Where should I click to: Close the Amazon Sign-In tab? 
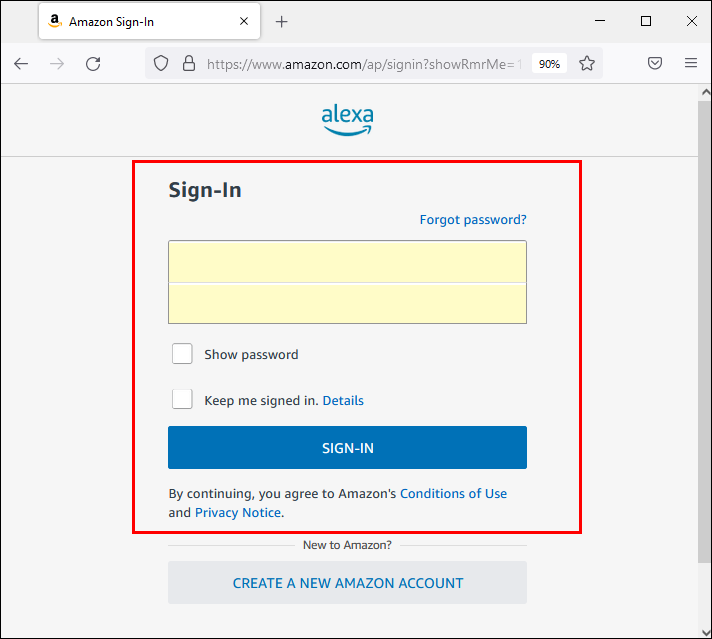coord(244,21)
